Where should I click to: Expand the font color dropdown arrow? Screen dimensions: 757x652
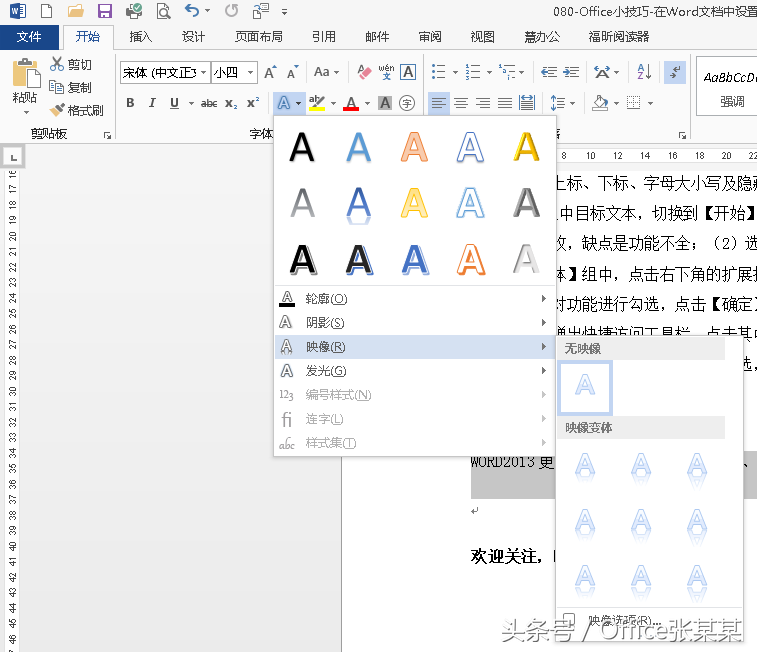coord(367,103)
